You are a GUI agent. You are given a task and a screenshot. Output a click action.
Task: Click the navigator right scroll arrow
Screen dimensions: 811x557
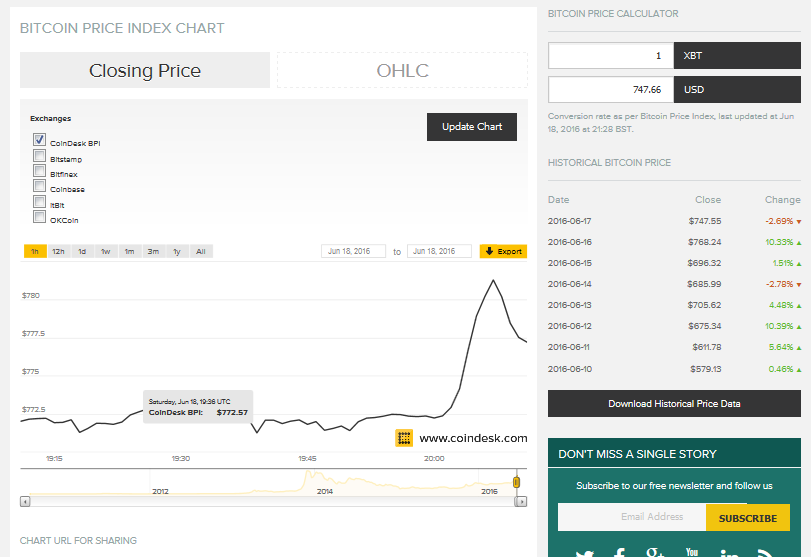521,501
